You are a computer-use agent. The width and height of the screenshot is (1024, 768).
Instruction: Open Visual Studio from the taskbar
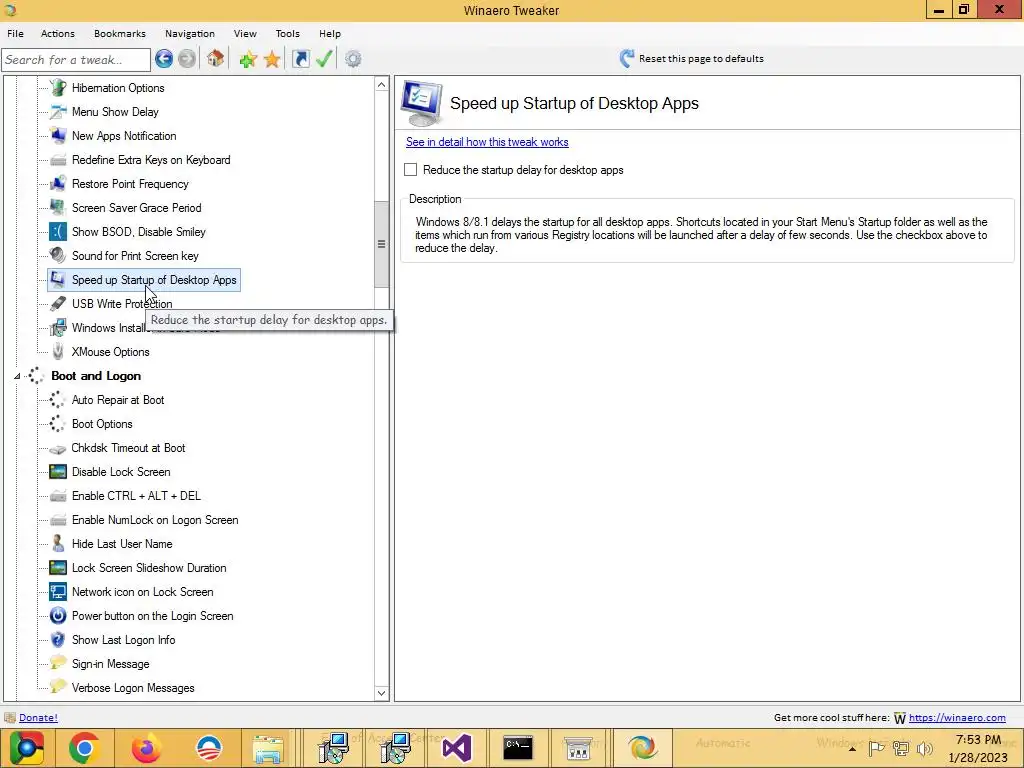click(x=456, y=748)
